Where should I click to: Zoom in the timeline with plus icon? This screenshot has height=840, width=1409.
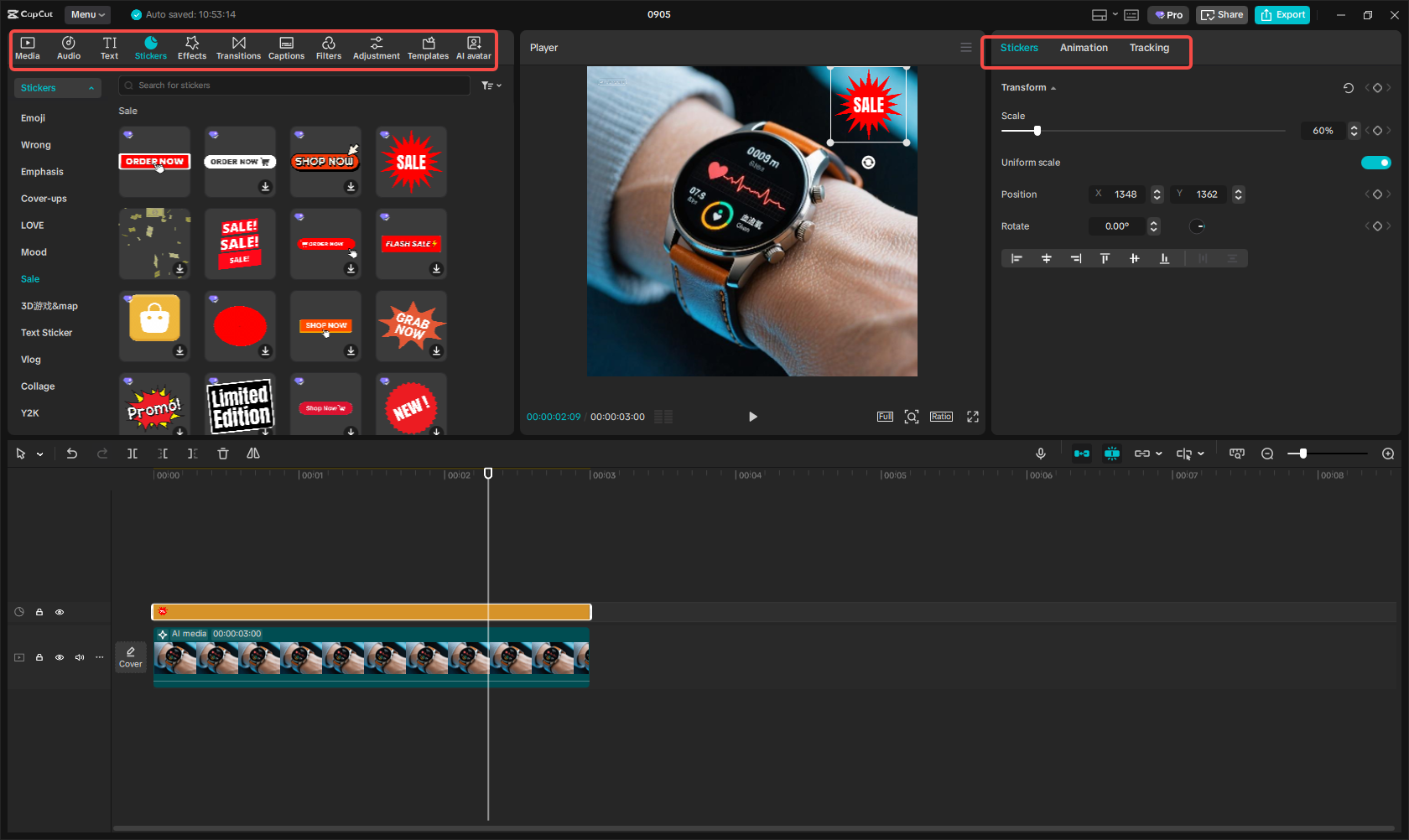point(1388,454)
